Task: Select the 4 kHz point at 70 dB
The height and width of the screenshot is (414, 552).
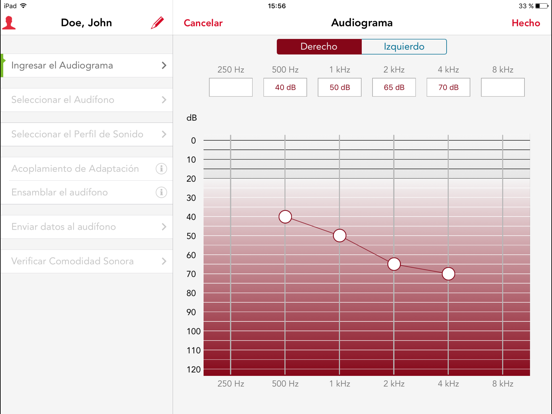Action: (x=448, y=274)
